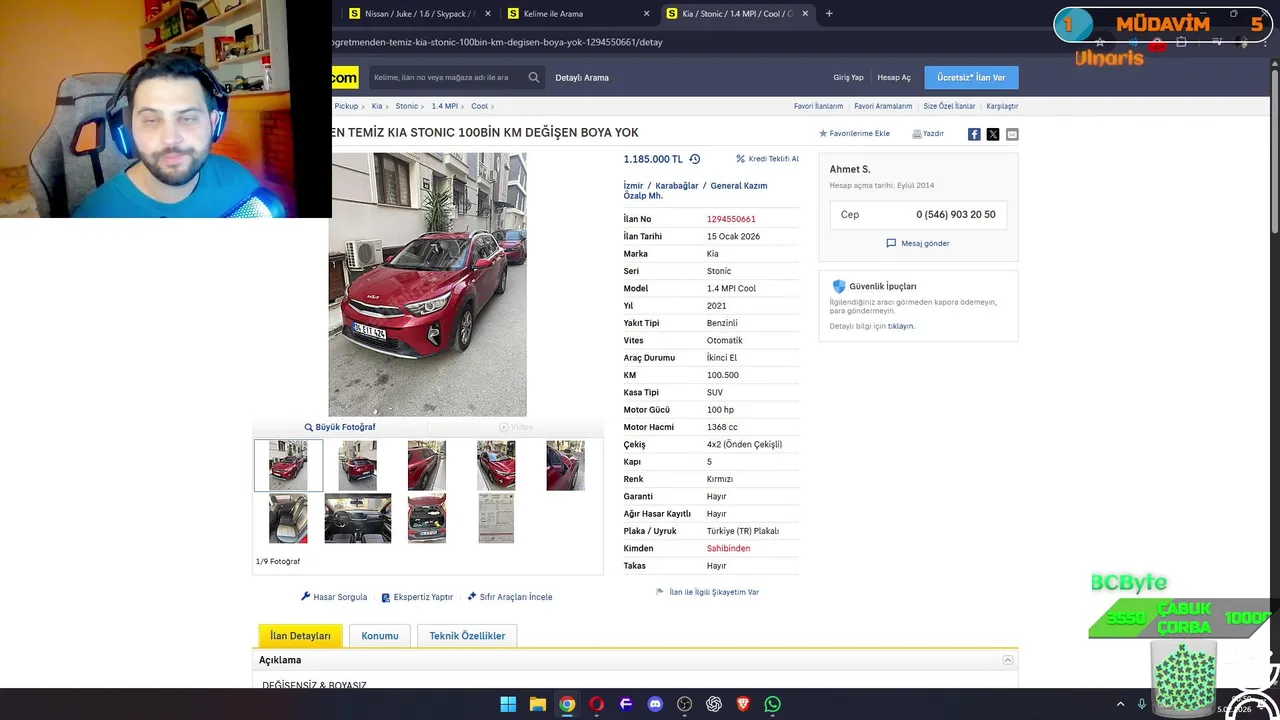The height and width of the screenshot is (720, 1280).
Task: Open Size Özel İlanlar link
Action: [x=949, y=106]
